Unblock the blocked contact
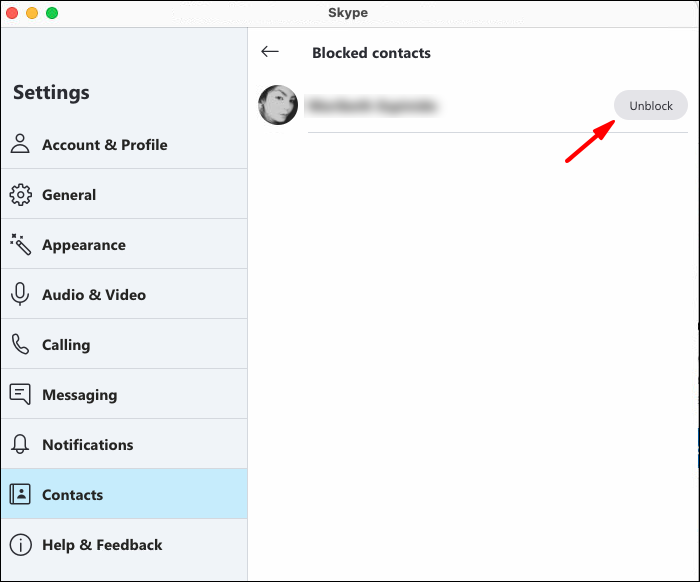The width and height of the screenshot is (700, 582). (x=651, y=105)
